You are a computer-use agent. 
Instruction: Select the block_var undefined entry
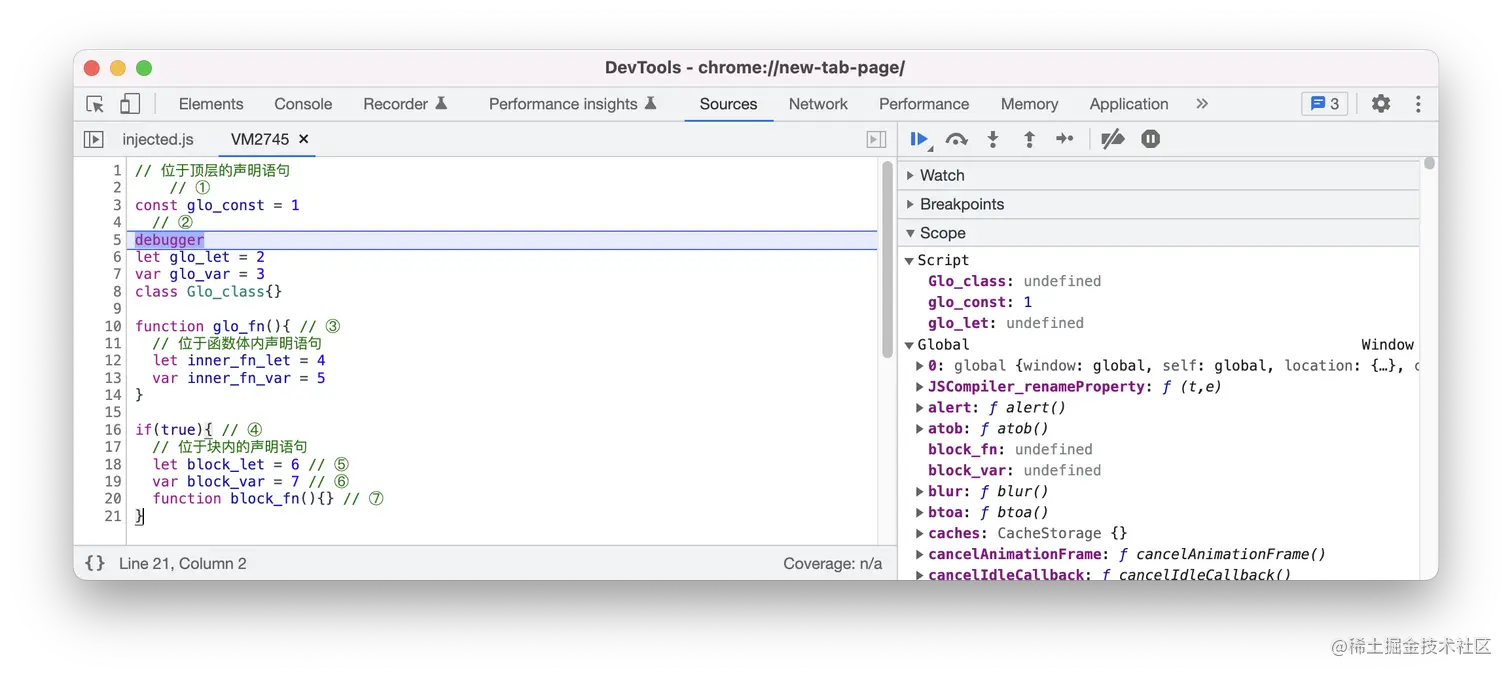click(x=1014, y=470)
